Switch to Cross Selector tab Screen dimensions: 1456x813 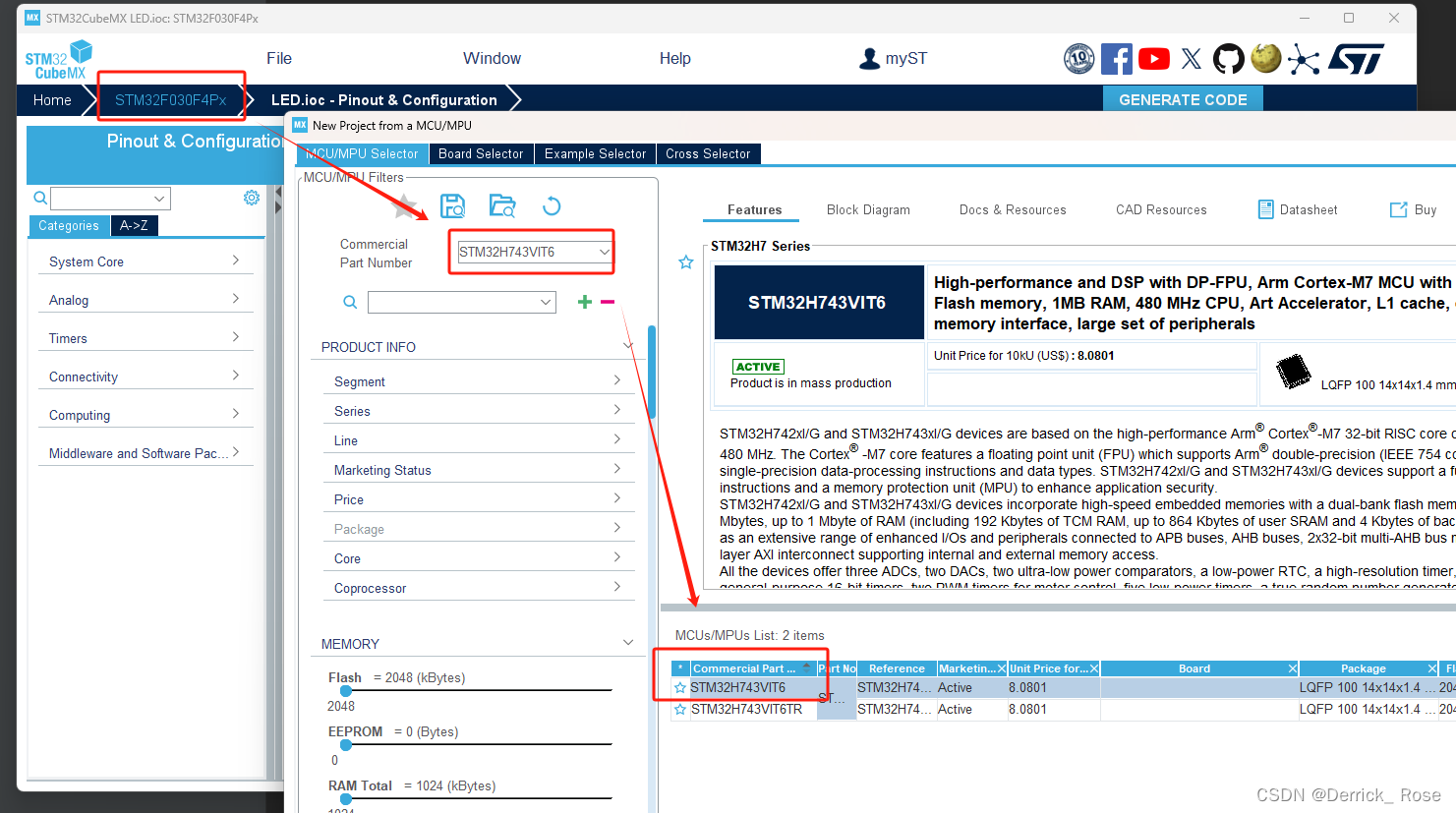(x=708, y=154)
